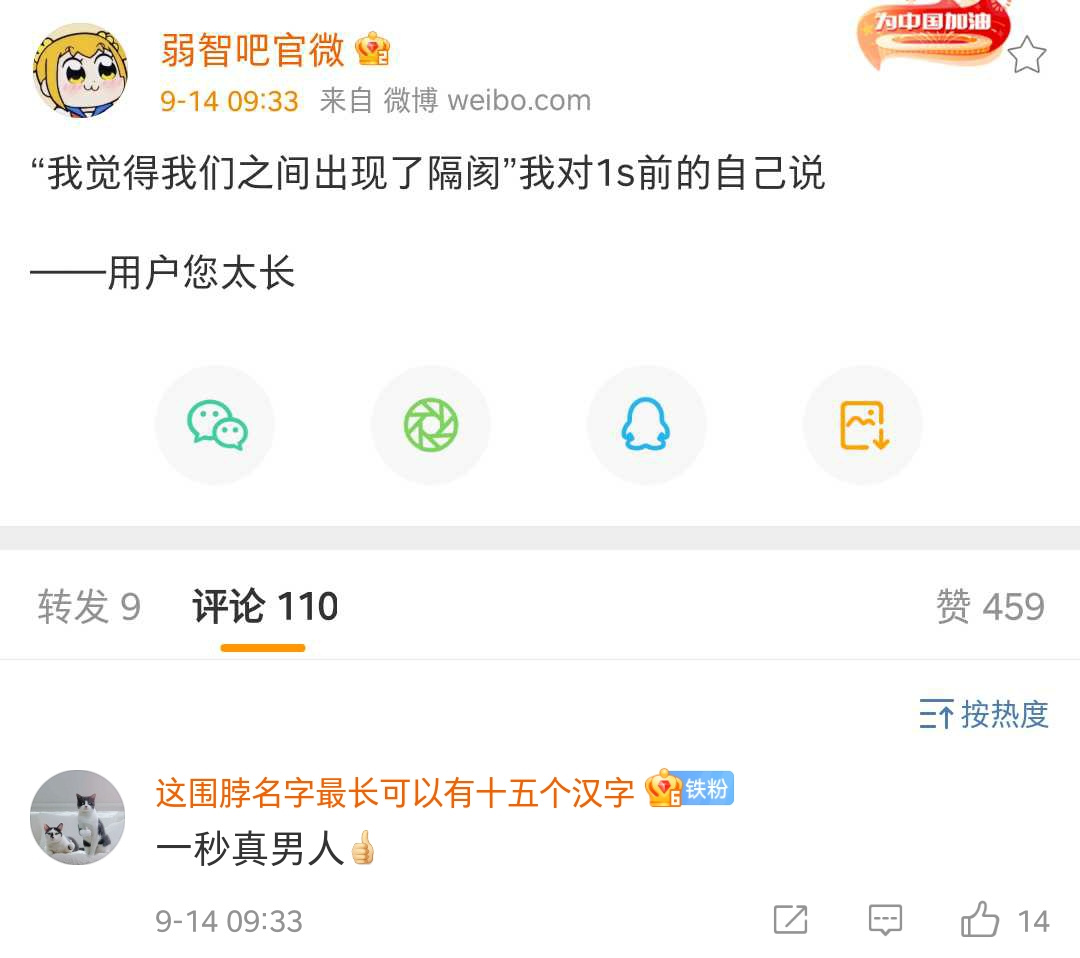This screenshot has height=958, width=1080.
Task: View the commenter's cat avatar
Action: (78, 818)
